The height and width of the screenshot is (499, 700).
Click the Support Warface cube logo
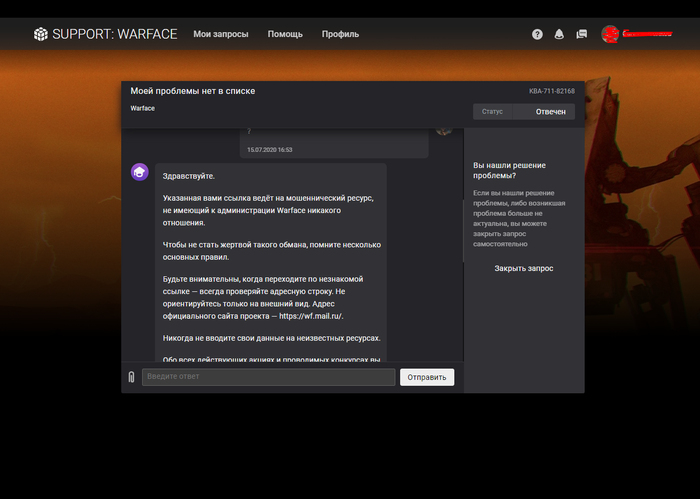point(41,34)
